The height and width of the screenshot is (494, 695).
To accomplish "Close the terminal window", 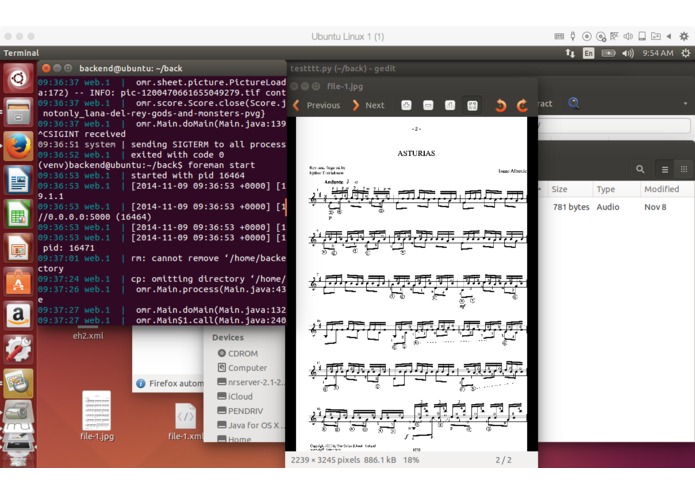I will (x=46, y=68).
